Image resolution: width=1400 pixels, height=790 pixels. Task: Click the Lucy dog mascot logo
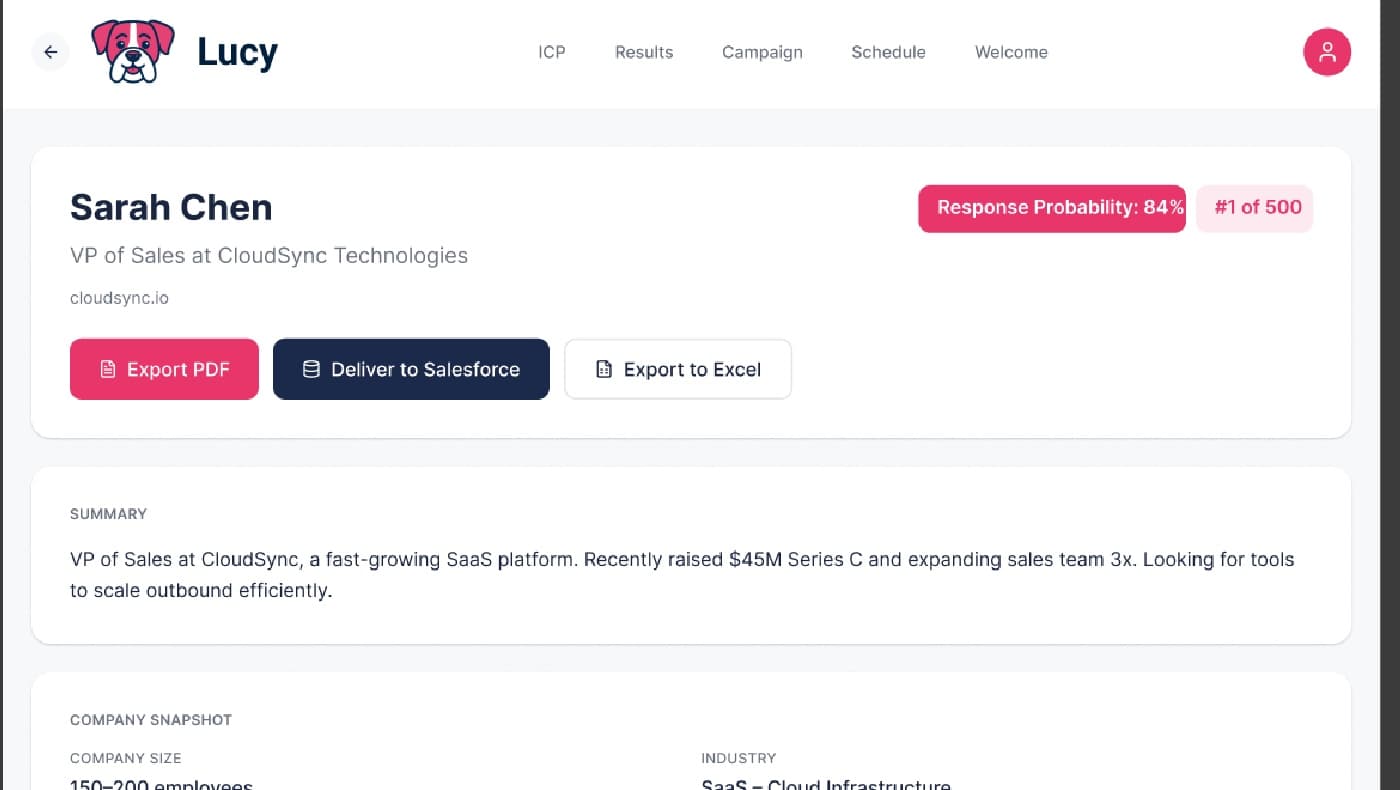133,51
